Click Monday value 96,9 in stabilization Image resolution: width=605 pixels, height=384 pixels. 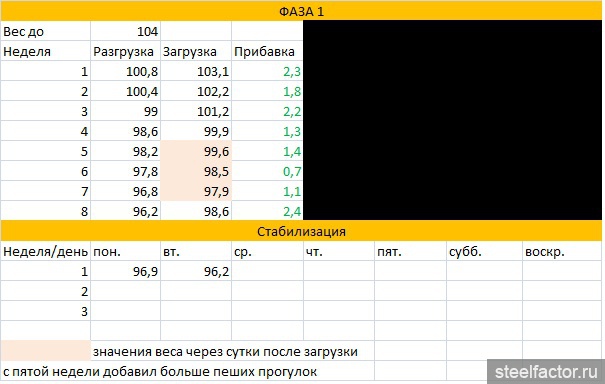click(x=125, y=271)
